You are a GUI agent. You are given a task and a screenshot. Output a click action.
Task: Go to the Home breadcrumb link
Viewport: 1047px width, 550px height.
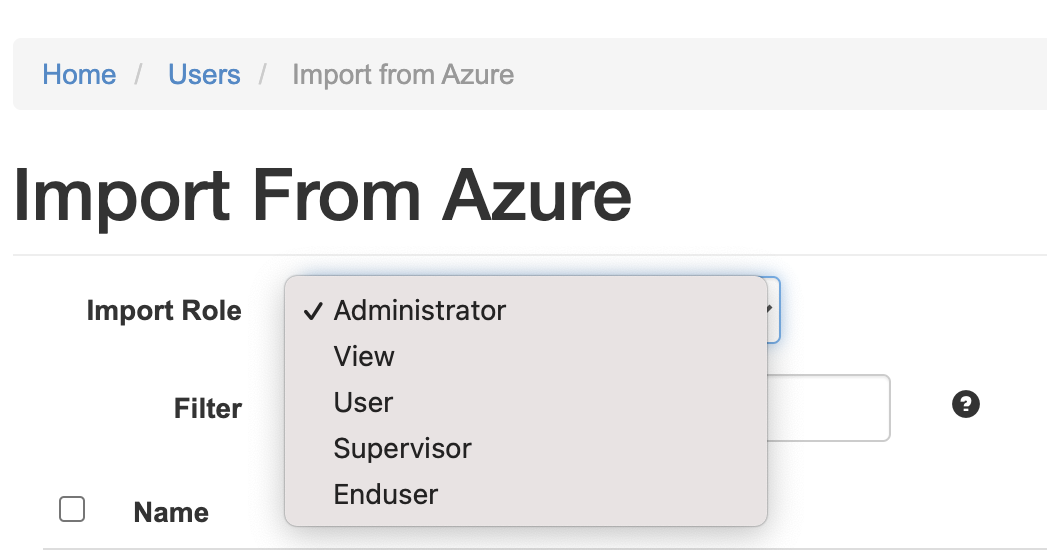coord(79,75)
